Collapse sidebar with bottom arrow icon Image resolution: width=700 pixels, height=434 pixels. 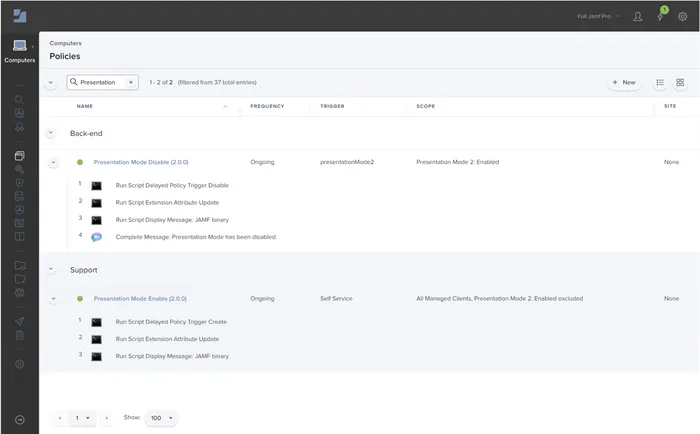(20, 420)
